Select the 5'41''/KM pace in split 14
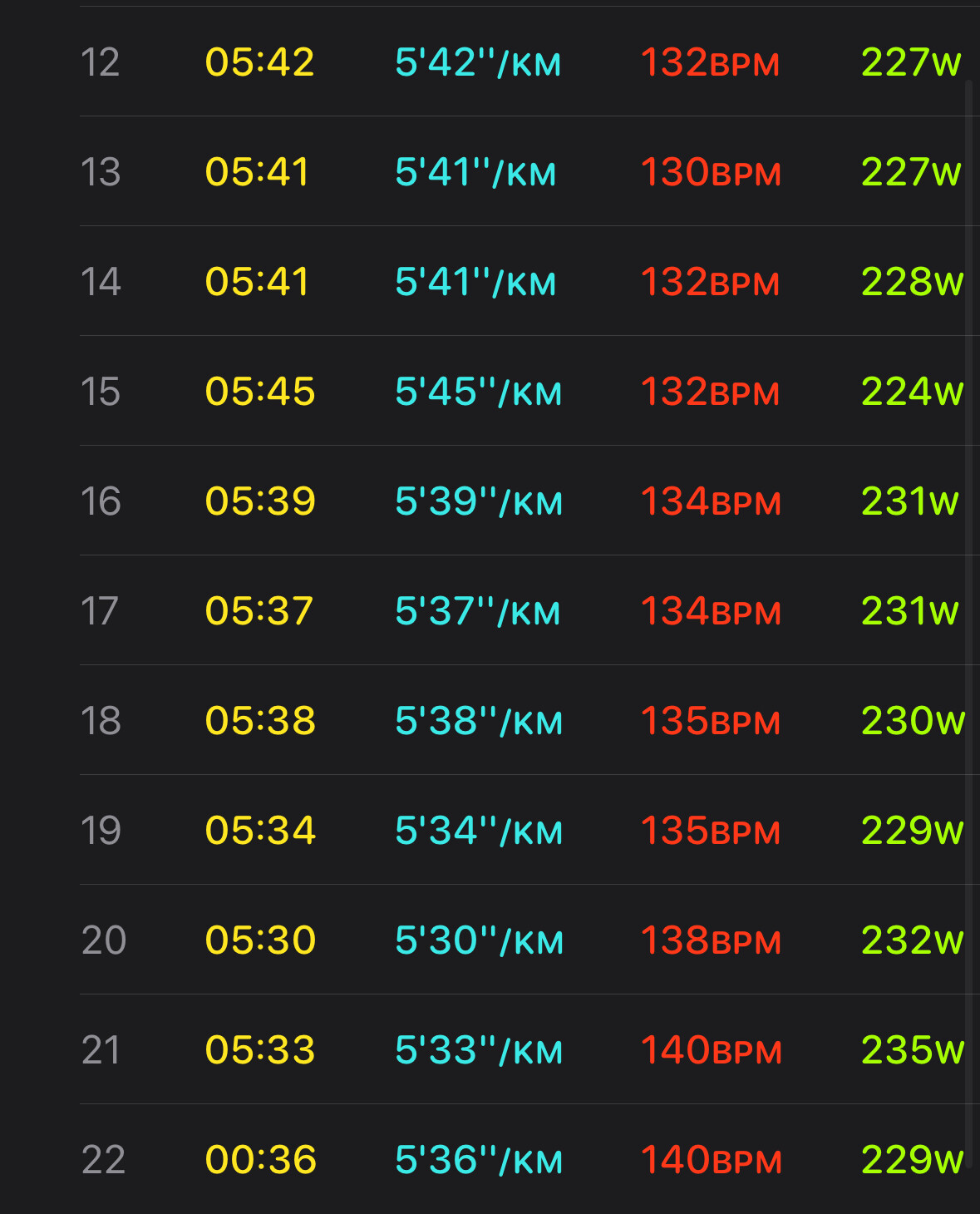 [x=475, y=282]
